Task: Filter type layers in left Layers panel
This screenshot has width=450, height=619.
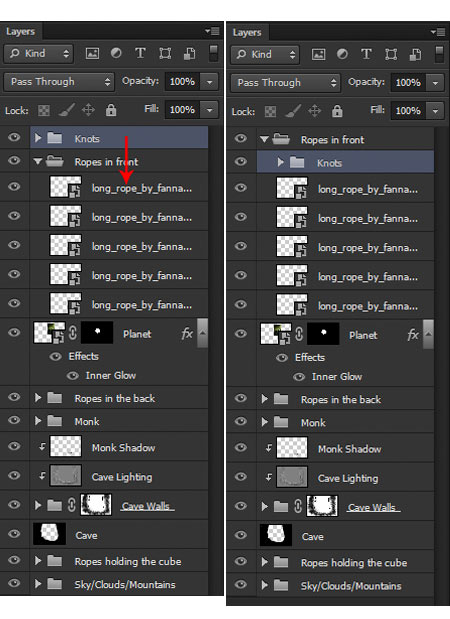Action: (x=140, y=53)
